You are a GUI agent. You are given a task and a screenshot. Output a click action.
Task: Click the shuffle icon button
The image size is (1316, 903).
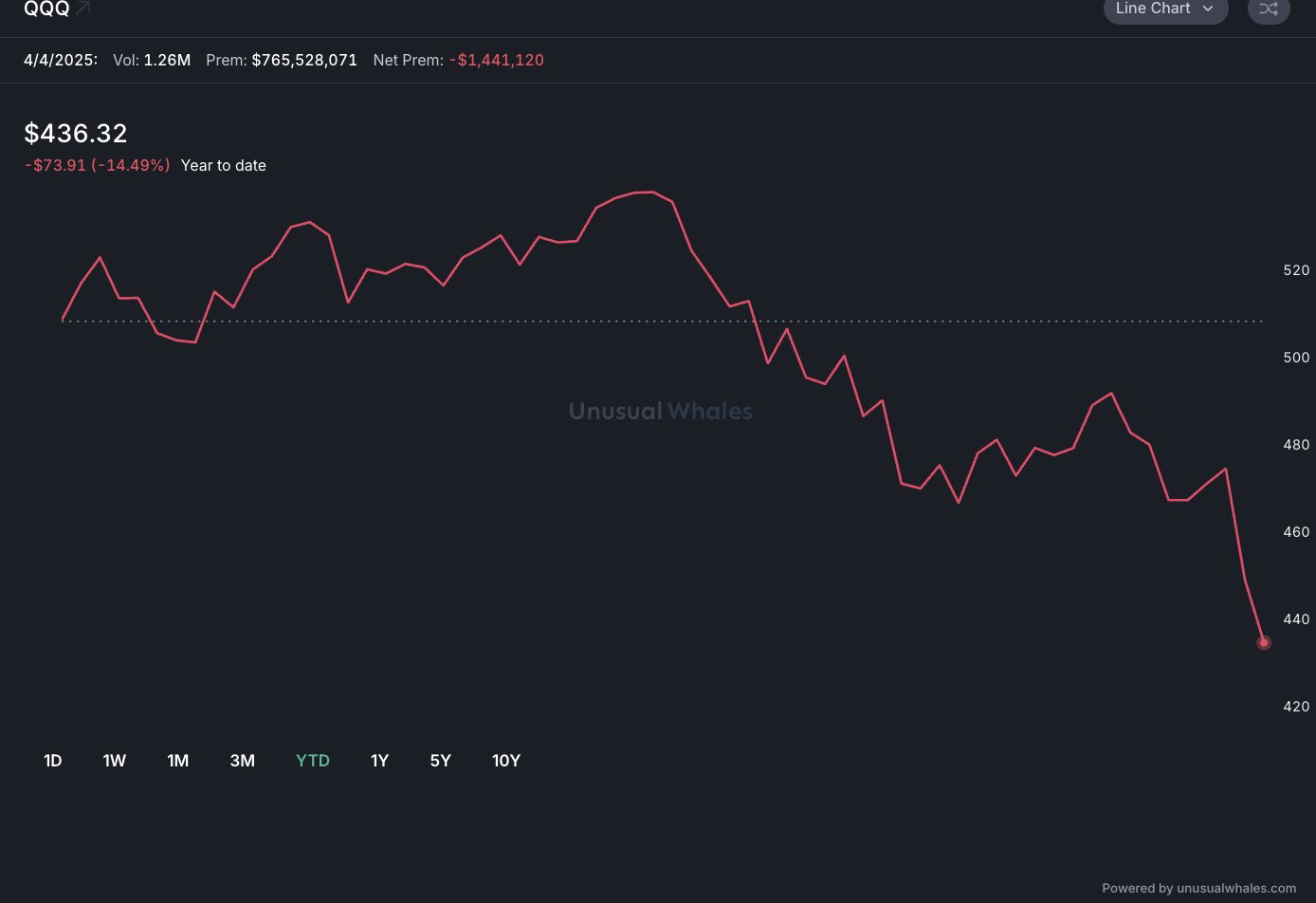[1269, 9]
